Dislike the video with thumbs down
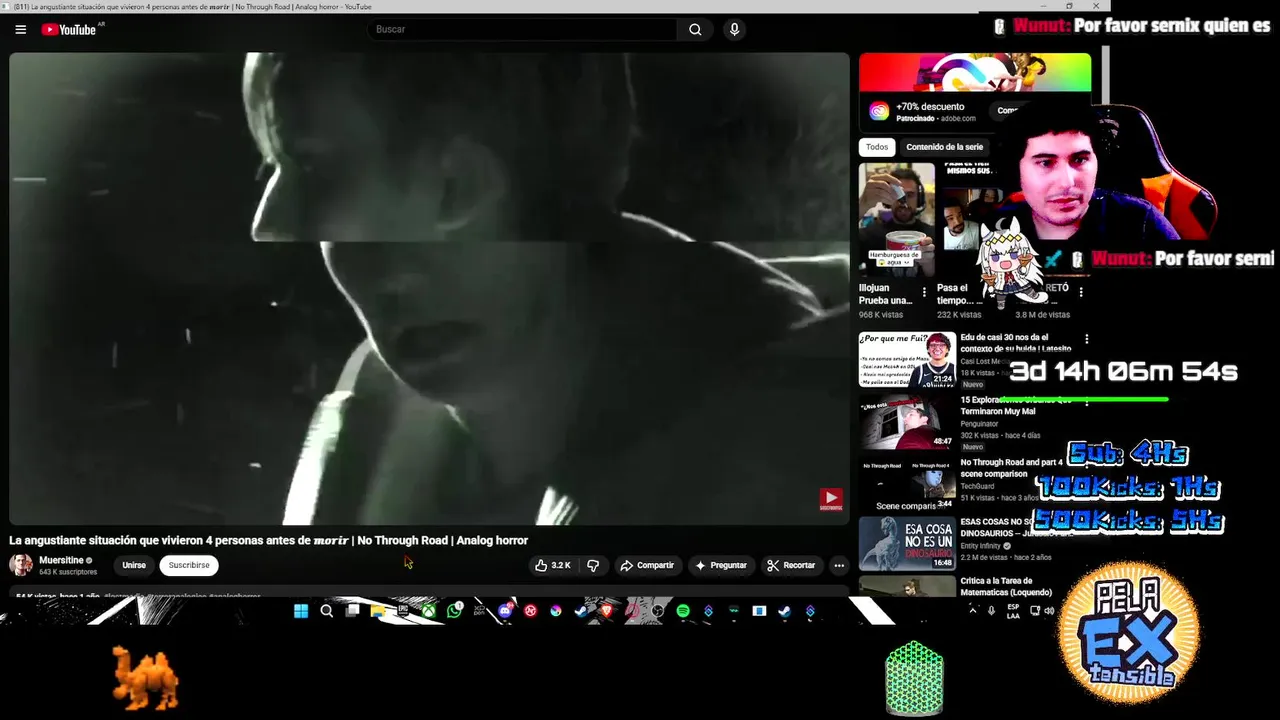This screenshot has height=720, width=1280. 593,565
